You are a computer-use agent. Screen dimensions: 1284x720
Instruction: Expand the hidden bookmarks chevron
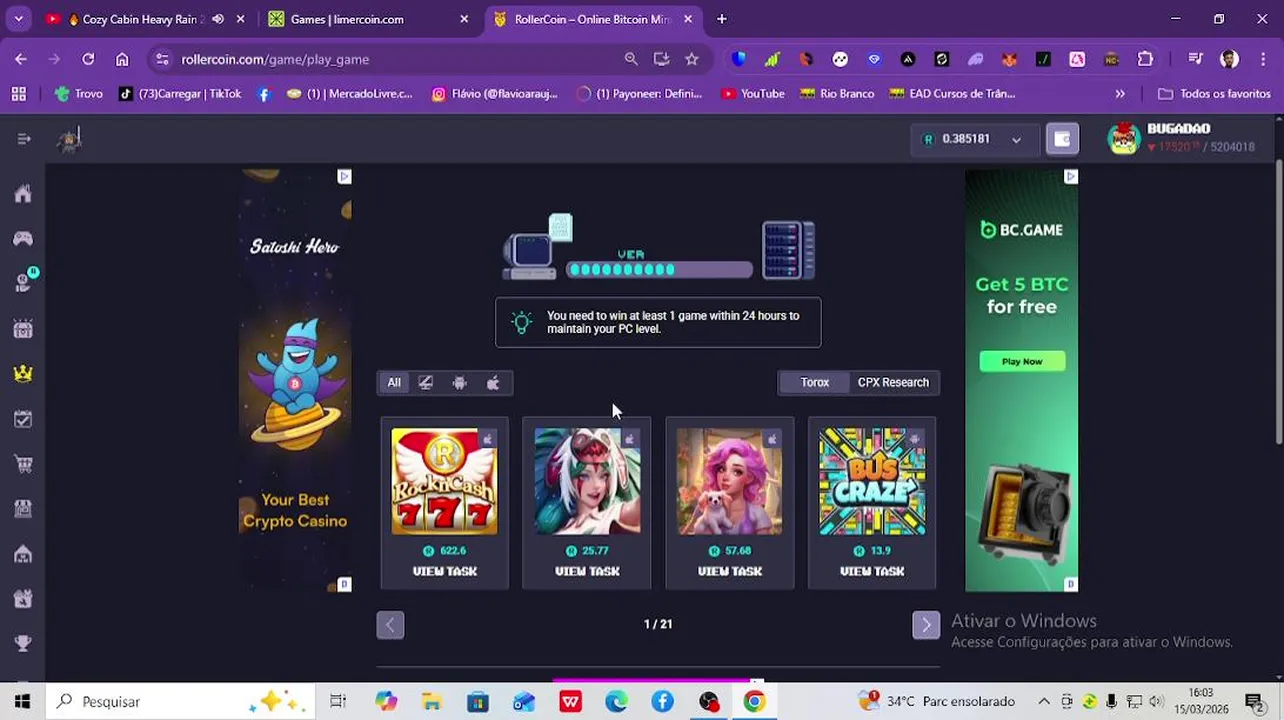pyautogui.click(x=1120, y=93)
